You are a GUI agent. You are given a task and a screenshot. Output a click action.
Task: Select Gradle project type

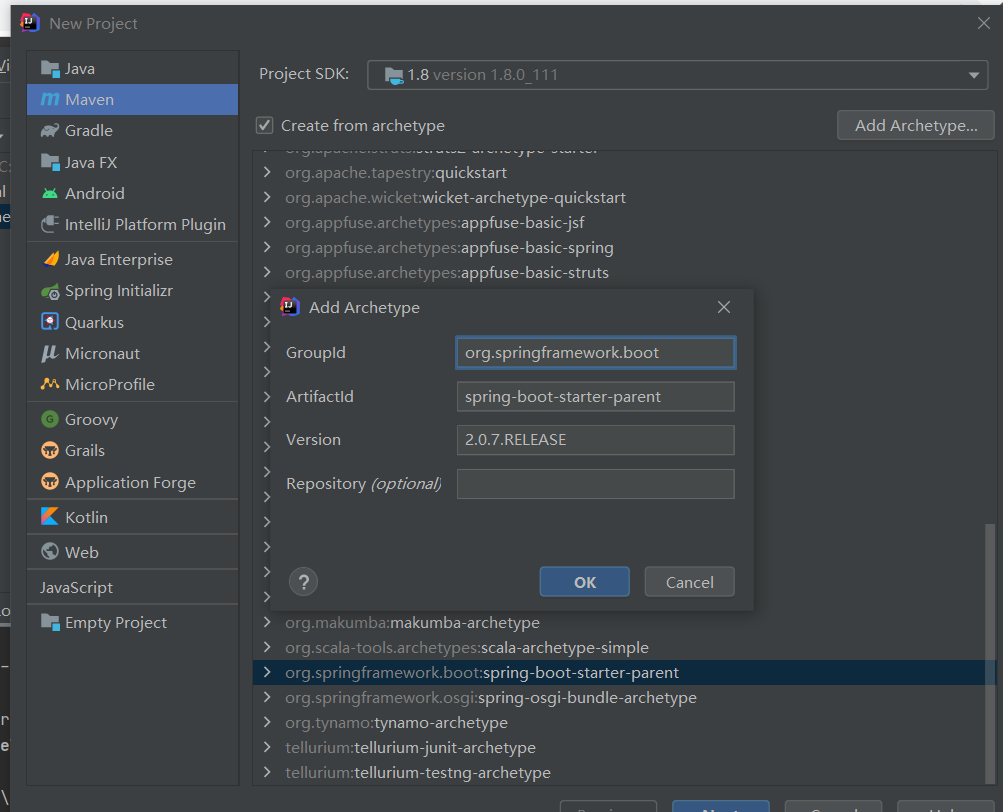coord(132,131)
